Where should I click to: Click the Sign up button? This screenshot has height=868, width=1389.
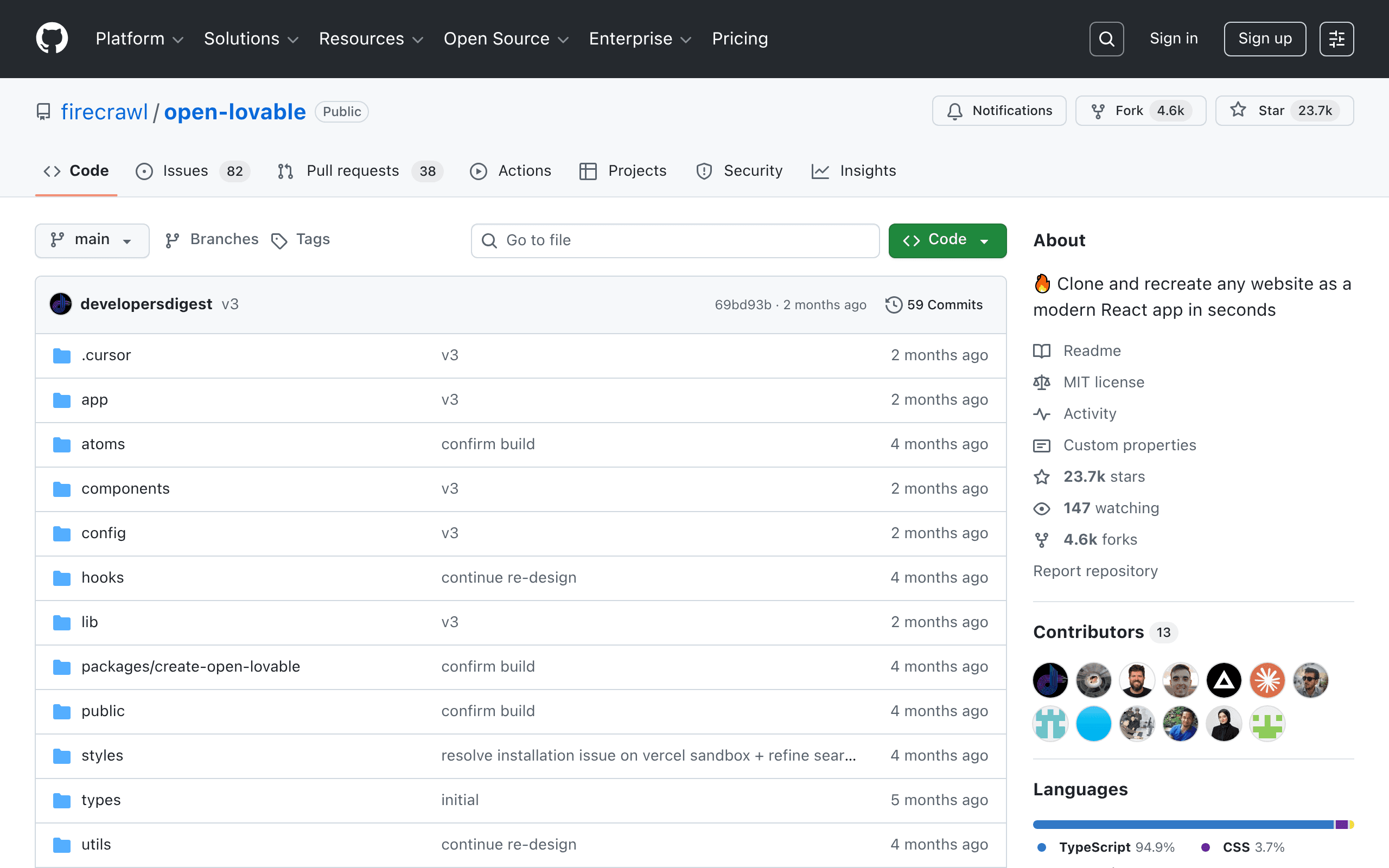[1265, 39]
